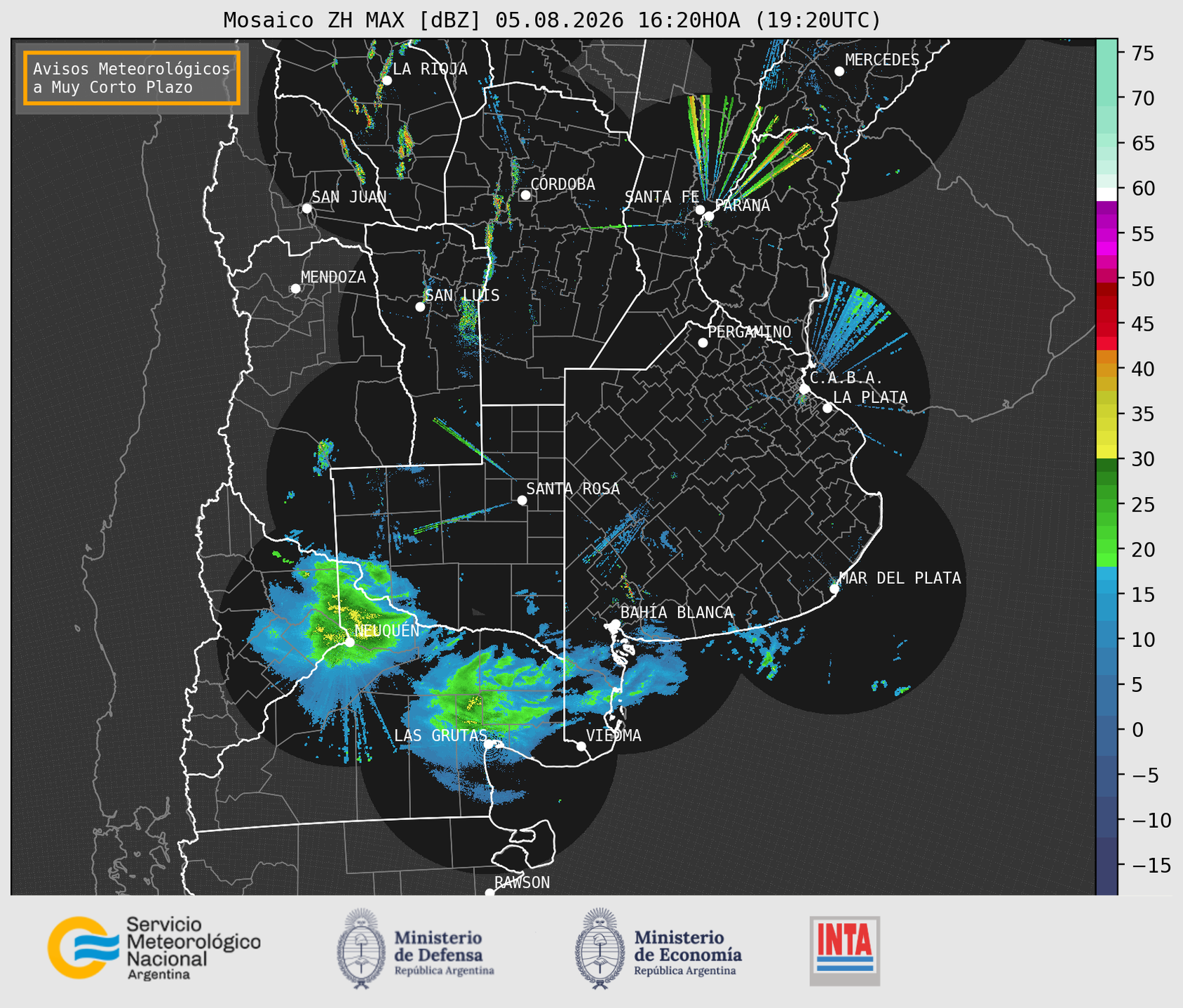Click the Servicio Meteorológico Nacional logo

coord(154,948)
